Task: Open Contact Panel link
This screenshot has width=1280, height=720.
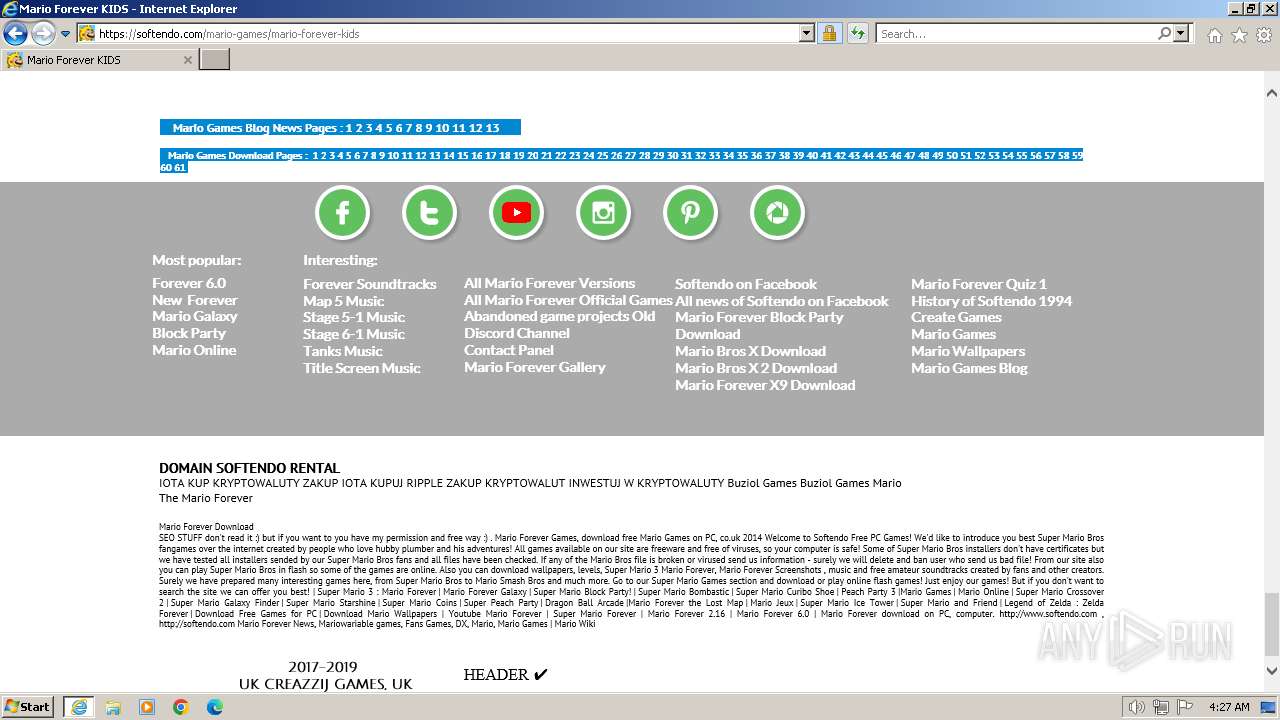Action: click(509, 350)
